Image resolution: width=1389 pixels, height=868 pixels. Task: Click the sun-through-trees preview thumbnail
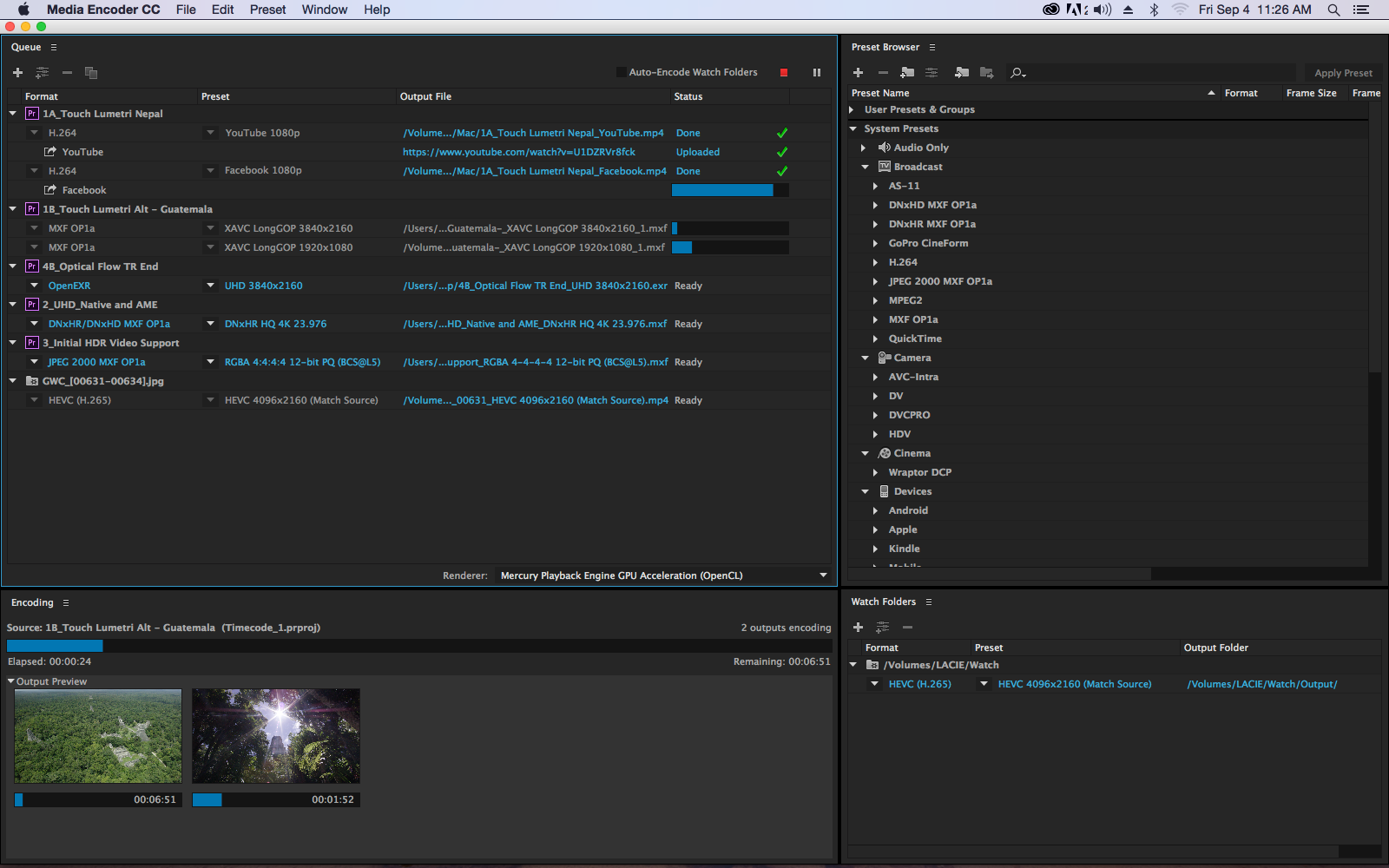pyautogui.click(x=276, y=736)
